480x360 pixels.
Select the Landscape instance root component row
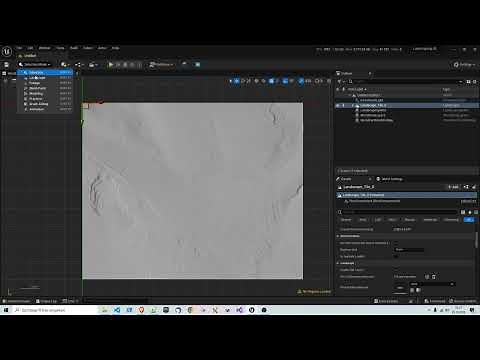pyautogui.click(x=407, y=195)
